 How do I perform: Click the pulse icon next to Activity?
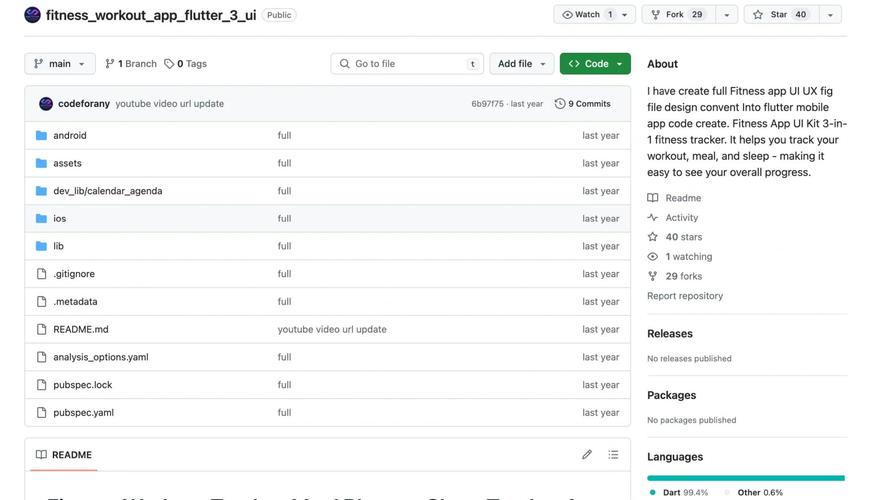[652, 218]
